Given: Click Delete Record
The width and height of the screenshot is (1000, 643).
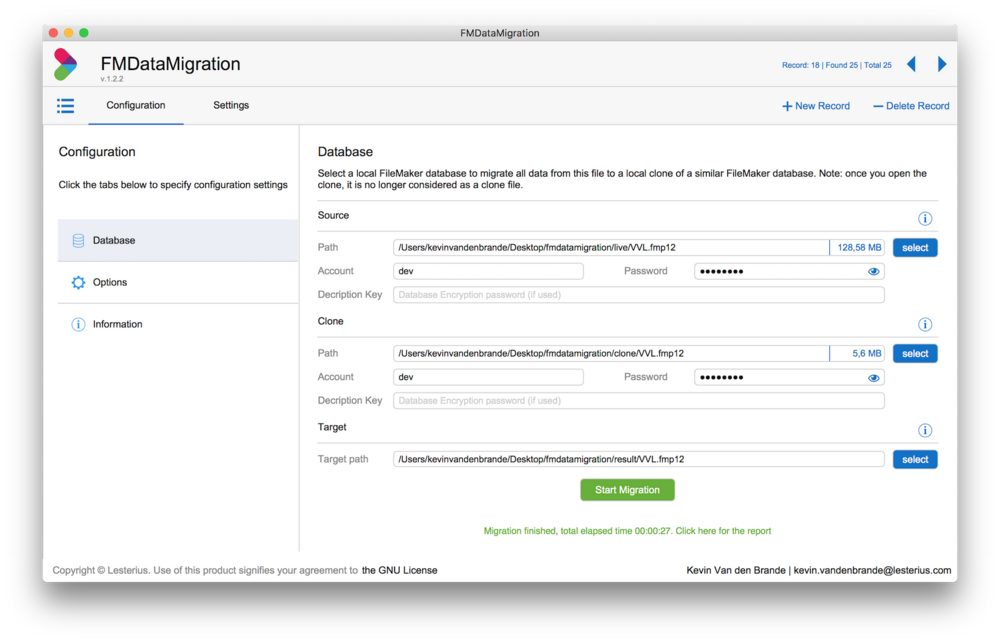Looking at the screenshot, I should [x=911, y=106].
